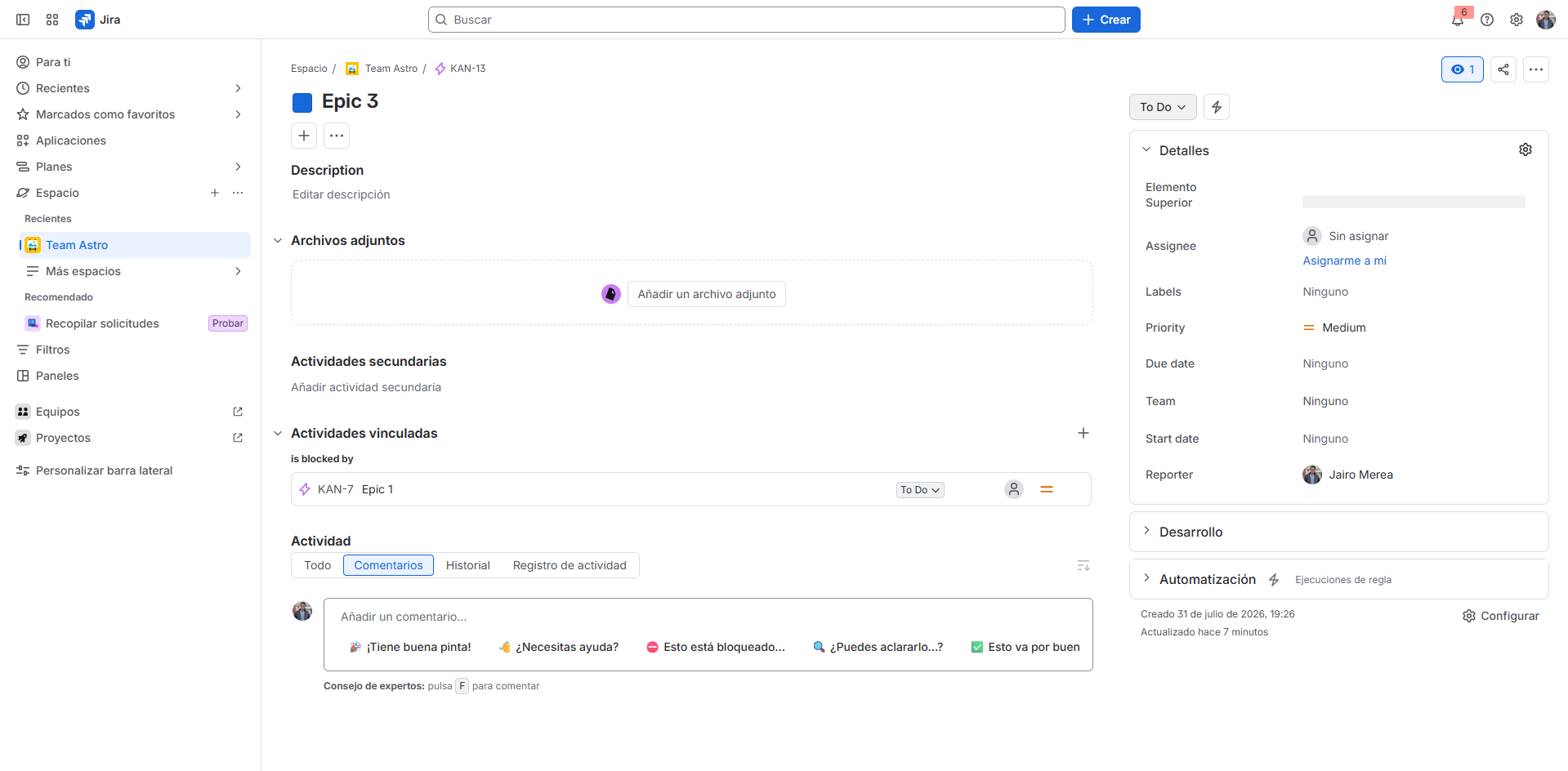Open the issue actions ellipsis menu

1536,69
